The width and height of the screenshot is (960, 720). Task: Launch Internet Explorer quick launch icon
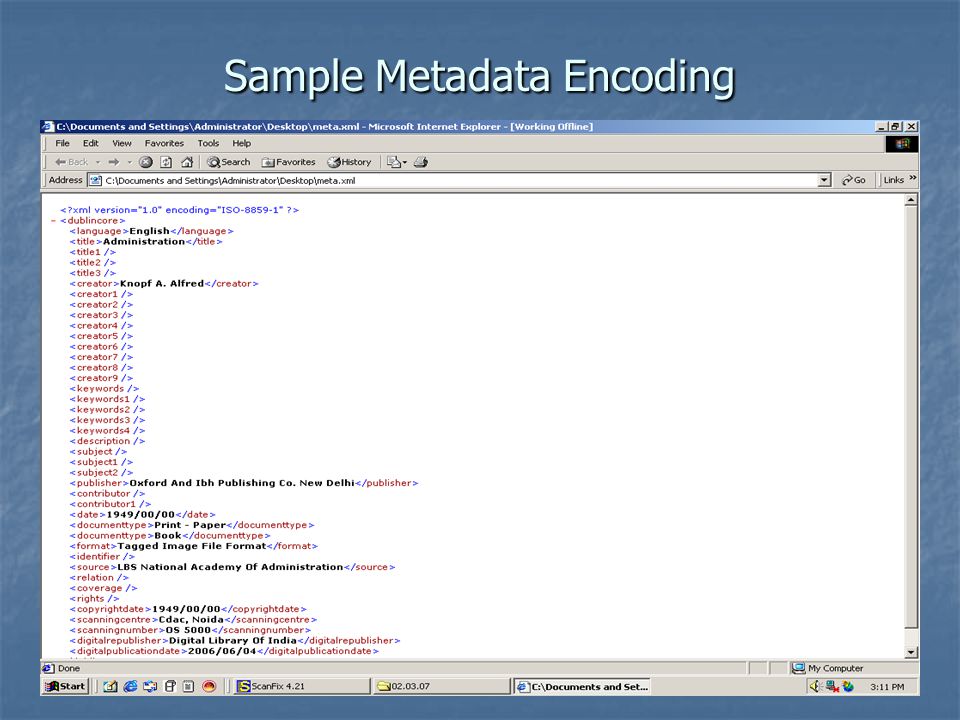[x=130, y=686]
